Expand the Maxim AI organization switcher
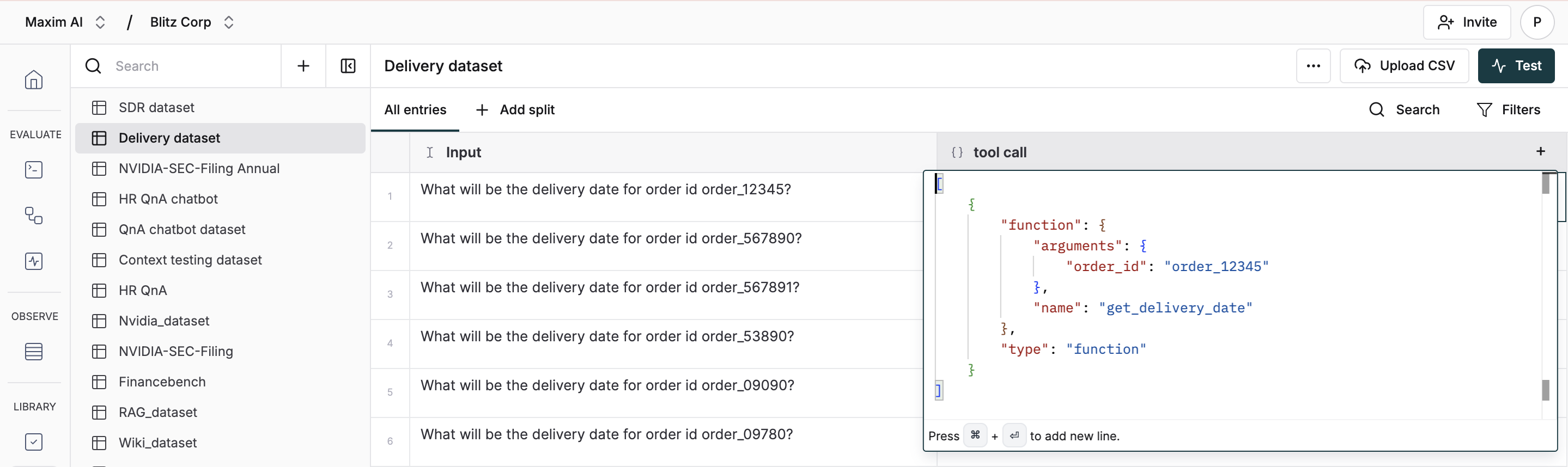1568x467 pixels. tap(100, 22)
